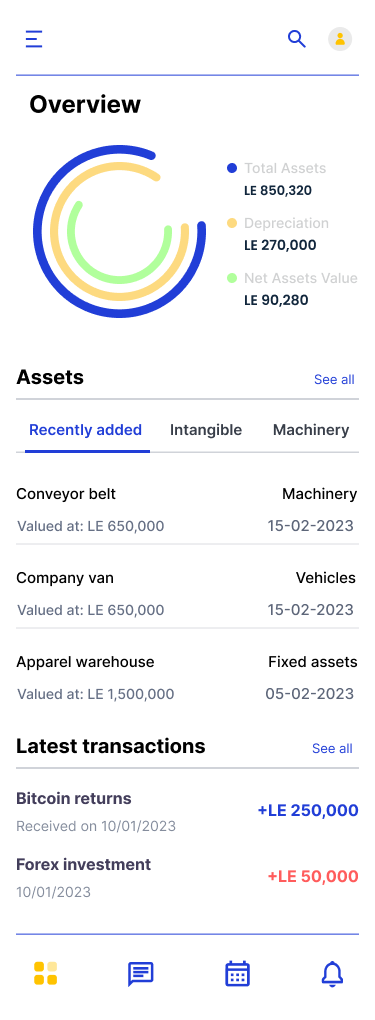Open the Conveyor belt asset

click(187, 509)
